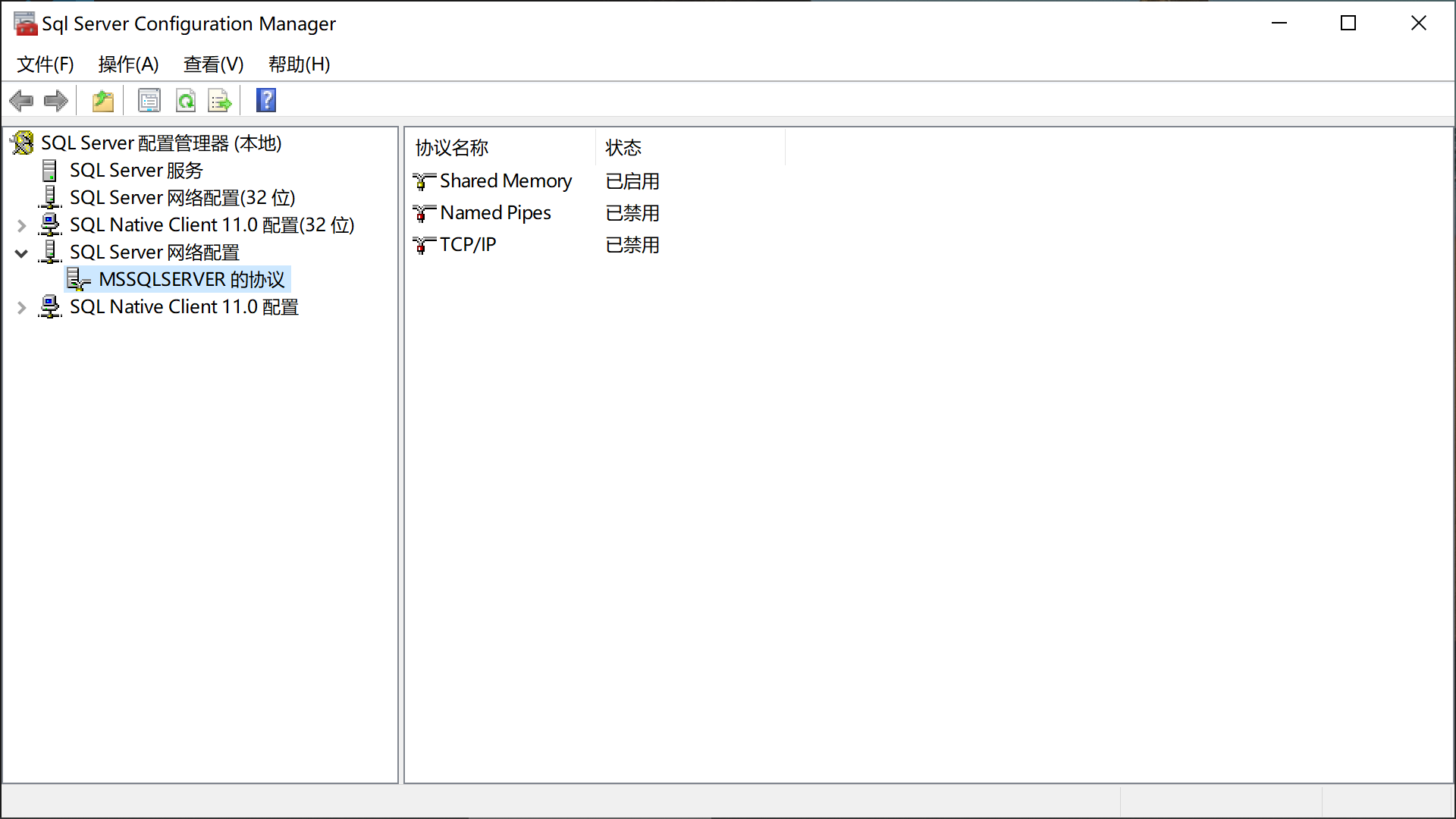Select the Named Pipes protocol row

[x=495, y=213]
